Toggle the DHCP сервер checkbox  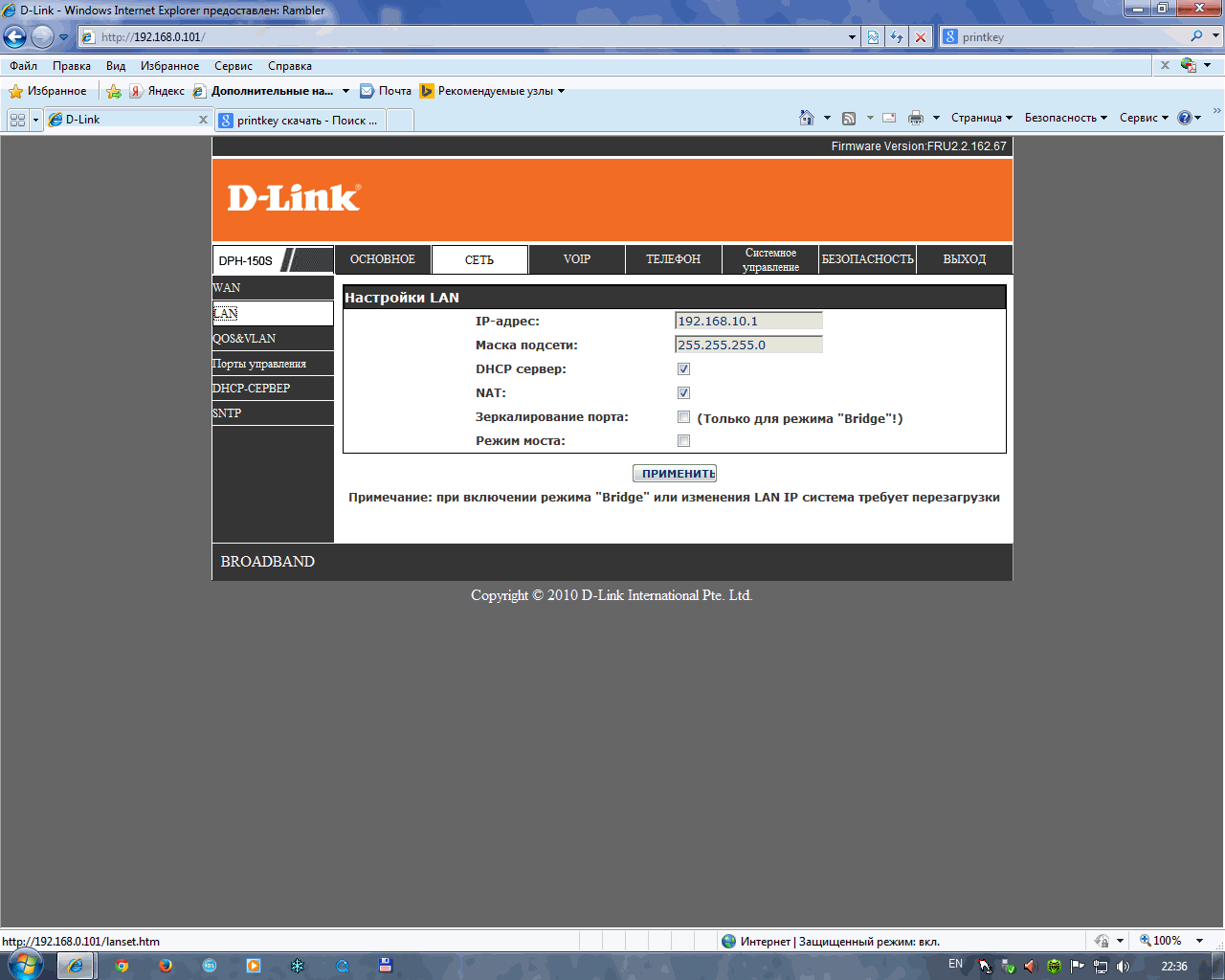(683, 368)
